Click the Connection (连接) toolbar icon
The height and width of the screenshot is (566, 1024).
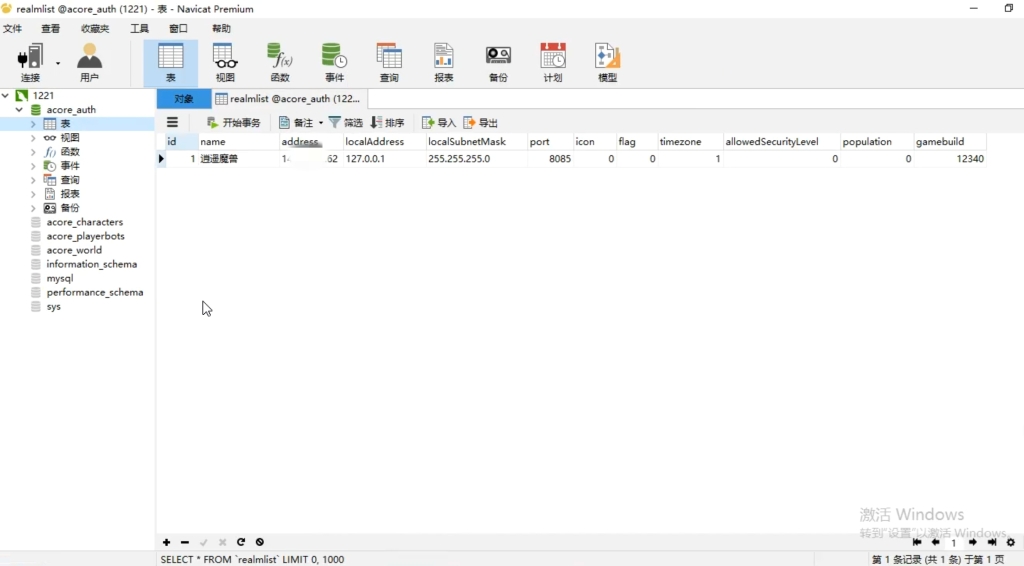31,62
